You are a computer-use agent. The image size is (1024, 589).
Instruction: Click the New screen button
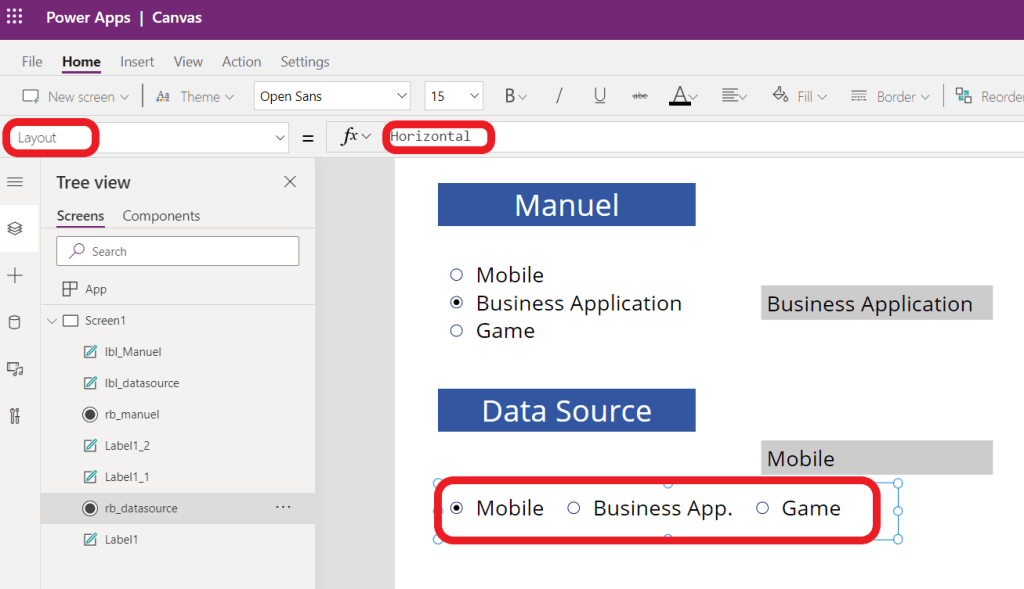[75, 96]
